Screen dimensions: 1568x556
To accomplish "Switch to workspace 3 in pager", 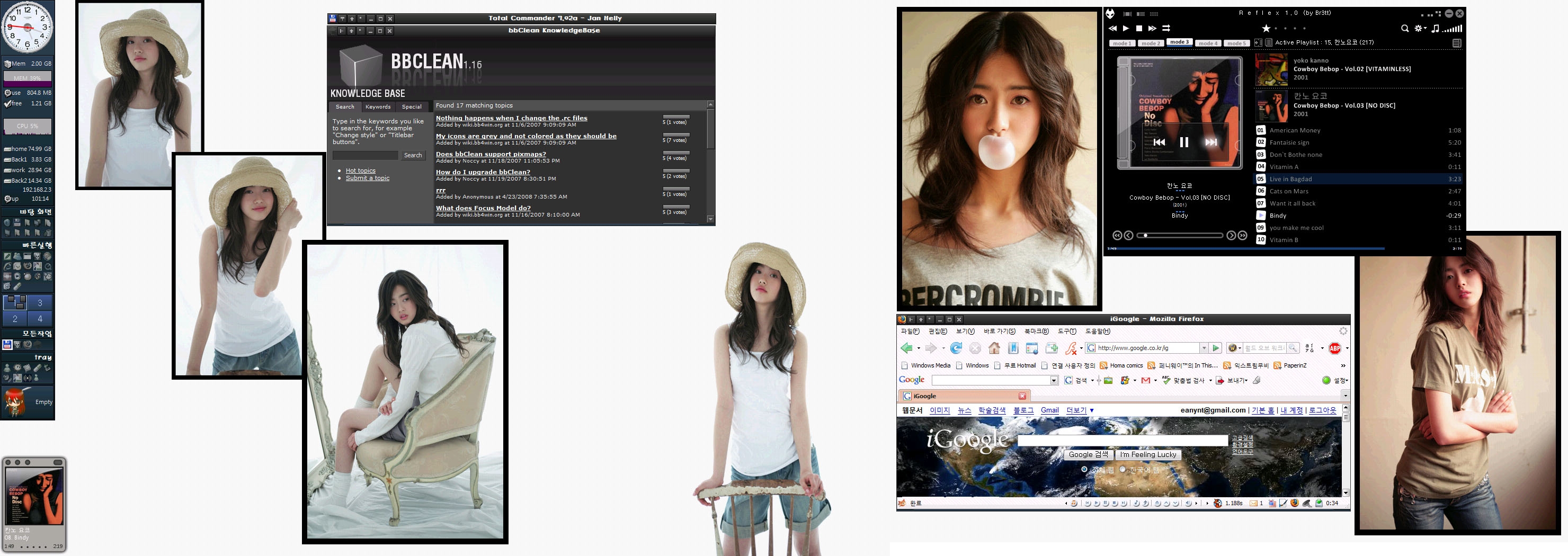I will coord(40,302).
